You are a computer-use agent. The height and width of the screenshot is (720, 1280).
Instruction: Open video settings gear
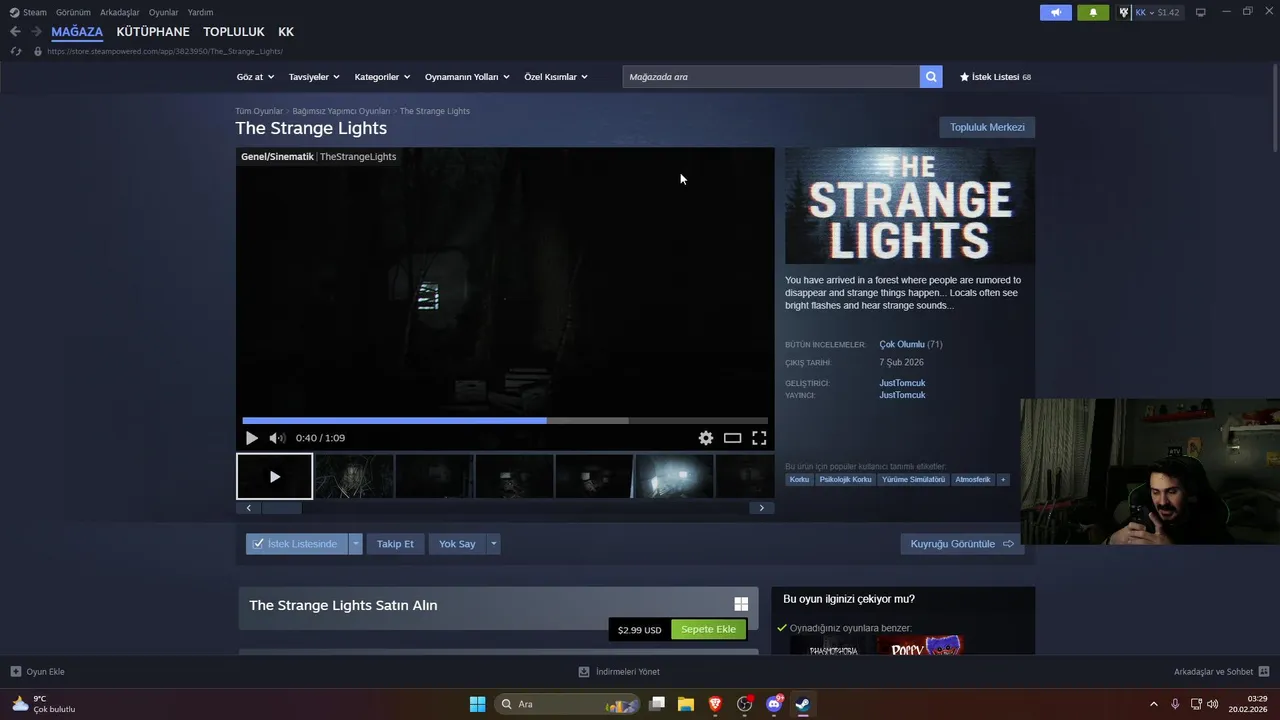point(706,438)
